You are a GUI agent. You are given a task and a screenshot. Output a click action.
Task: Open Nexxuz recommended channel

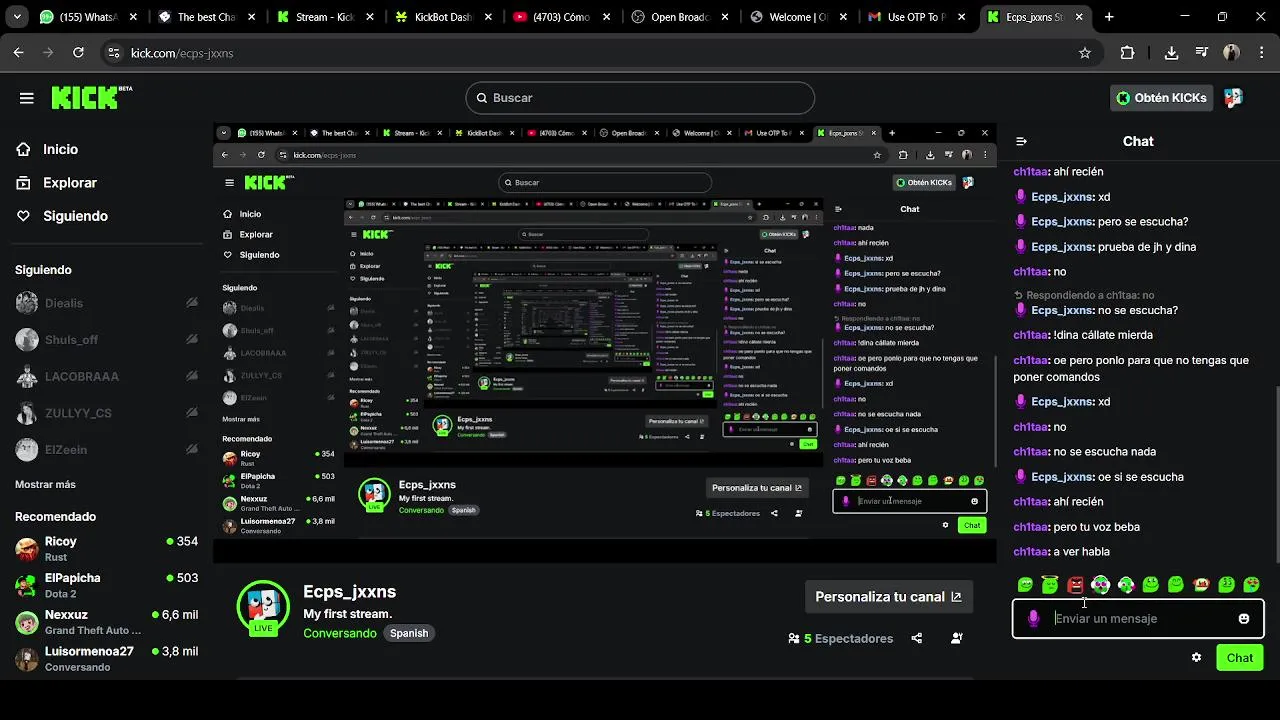coord(106,622)
